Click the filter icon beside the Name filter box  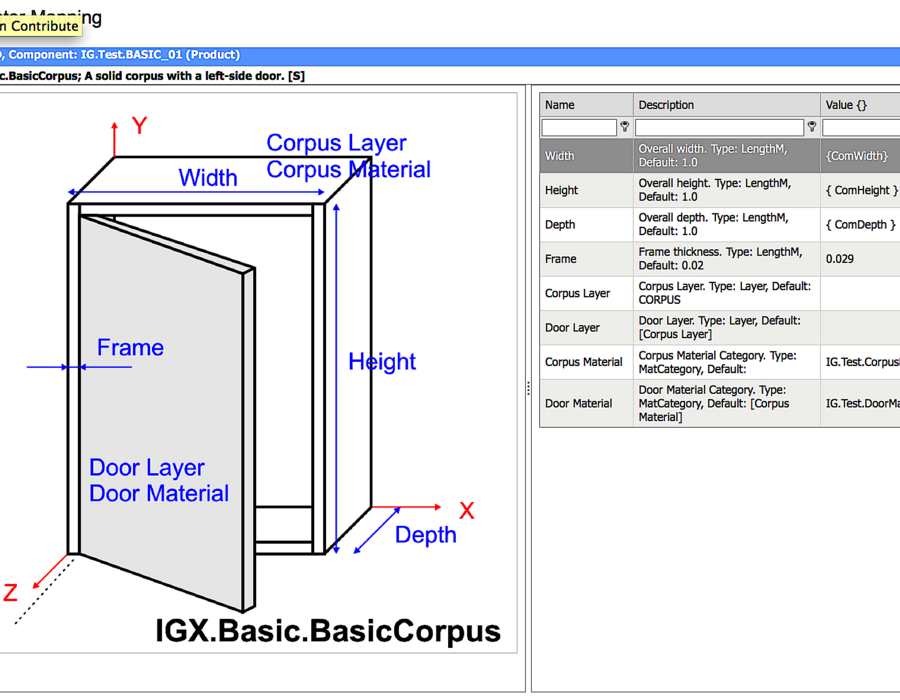[624, 127]
